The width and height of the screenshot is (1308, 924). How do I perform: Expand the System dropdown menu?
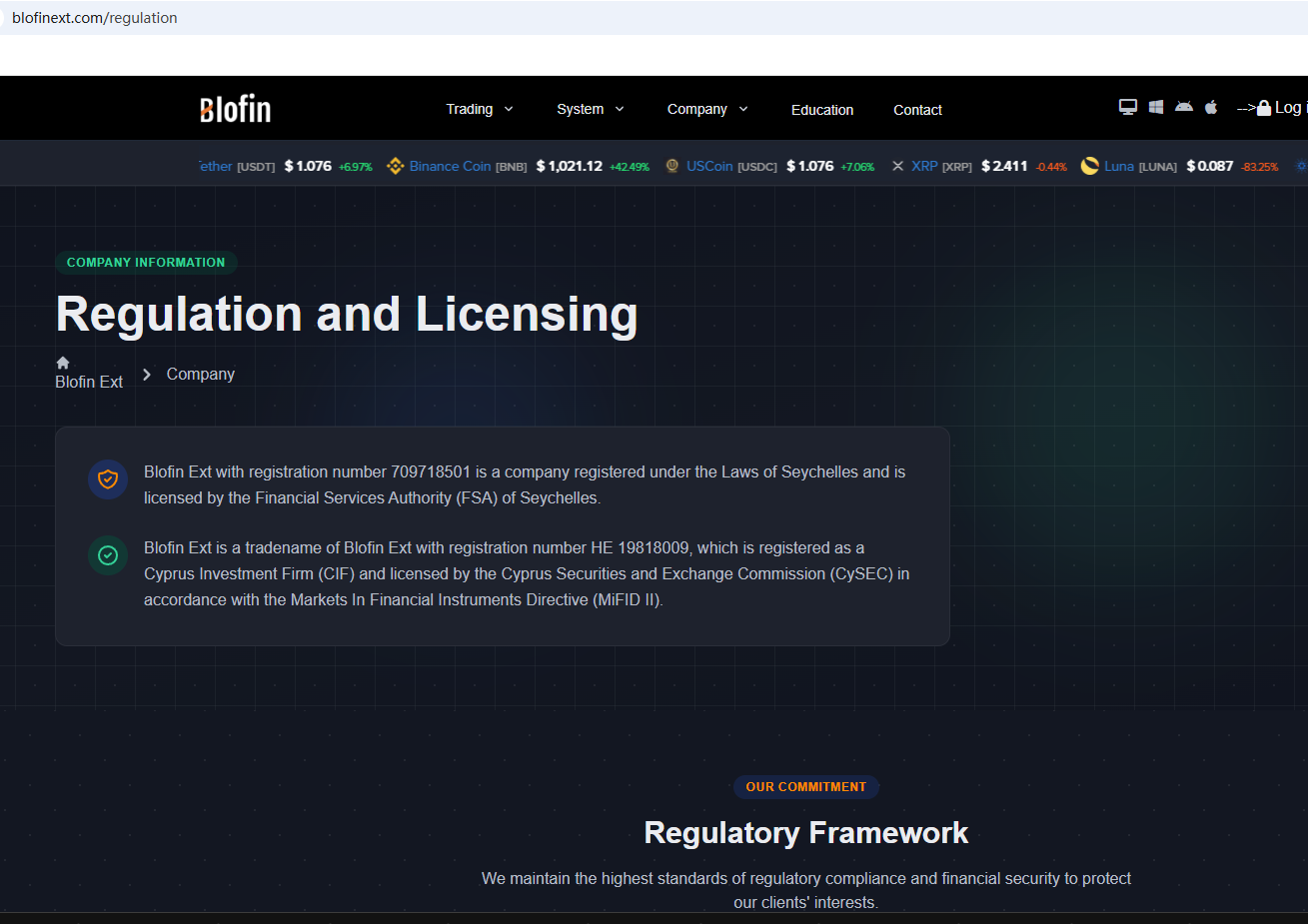590,109
